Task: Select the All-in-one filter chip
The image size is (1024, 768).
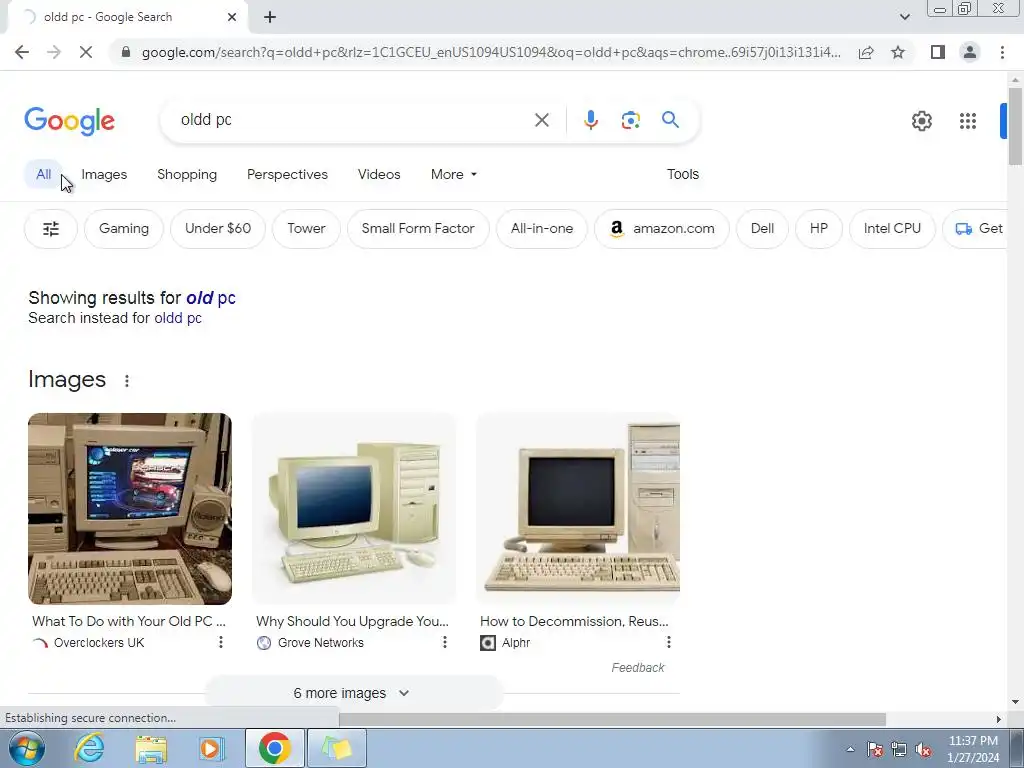Action: pyautogui.click(x=542, y=229)
